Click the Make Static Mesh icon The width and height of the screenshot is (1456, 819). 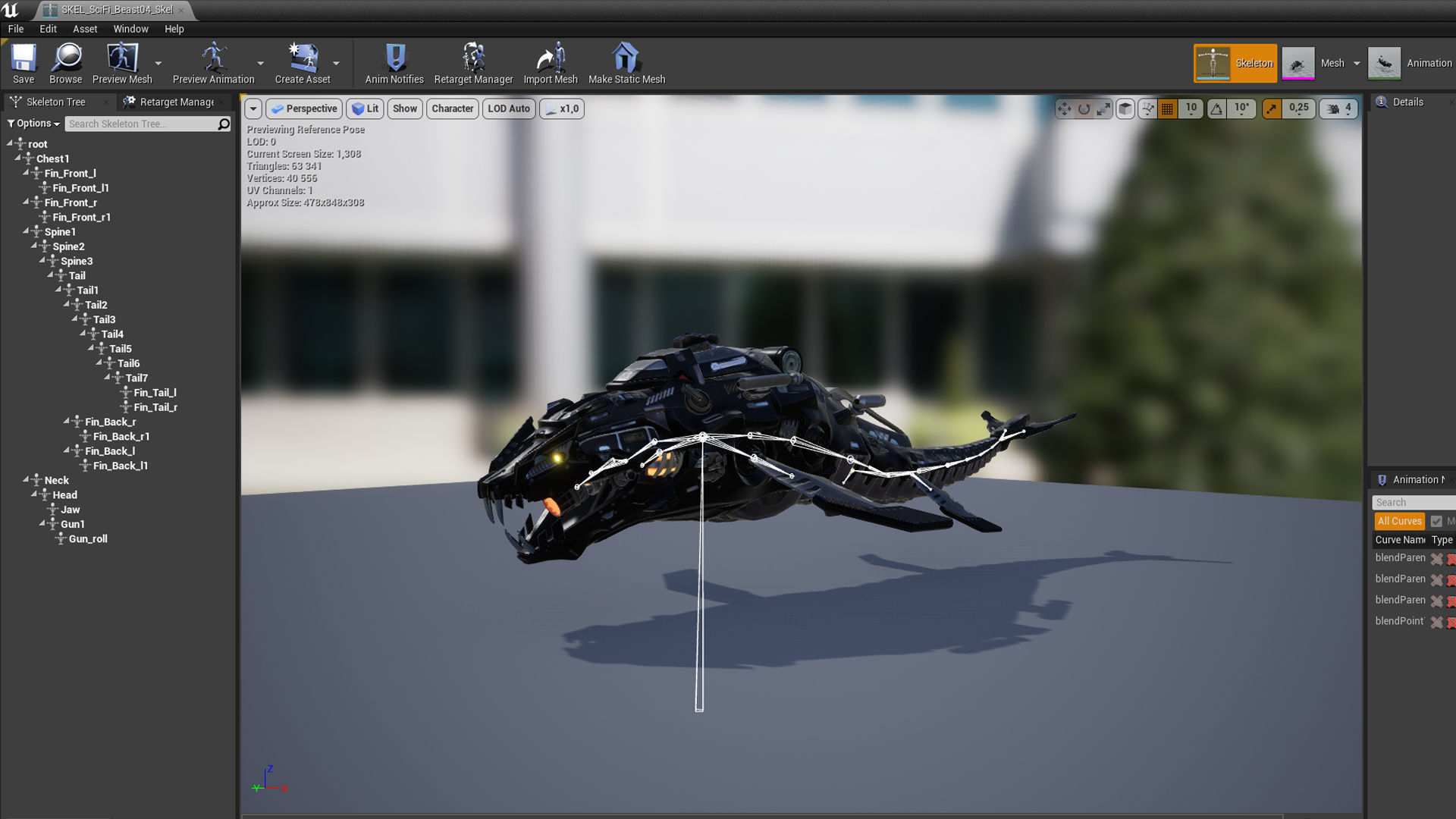point(626,59)
